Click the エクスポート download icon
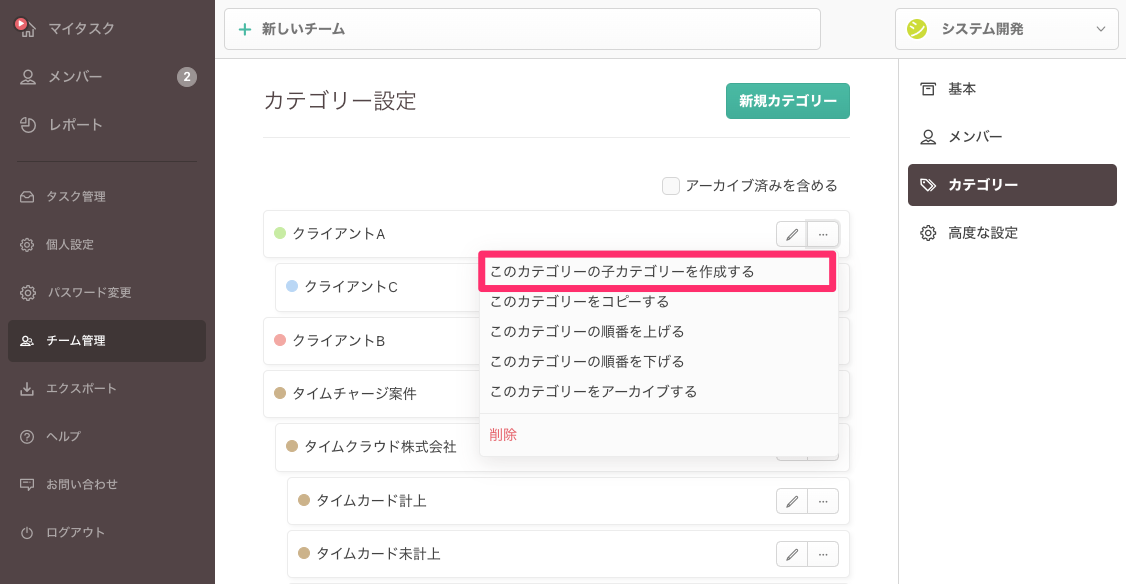Viewport: 1126px width, 584px height. point(27,389)
